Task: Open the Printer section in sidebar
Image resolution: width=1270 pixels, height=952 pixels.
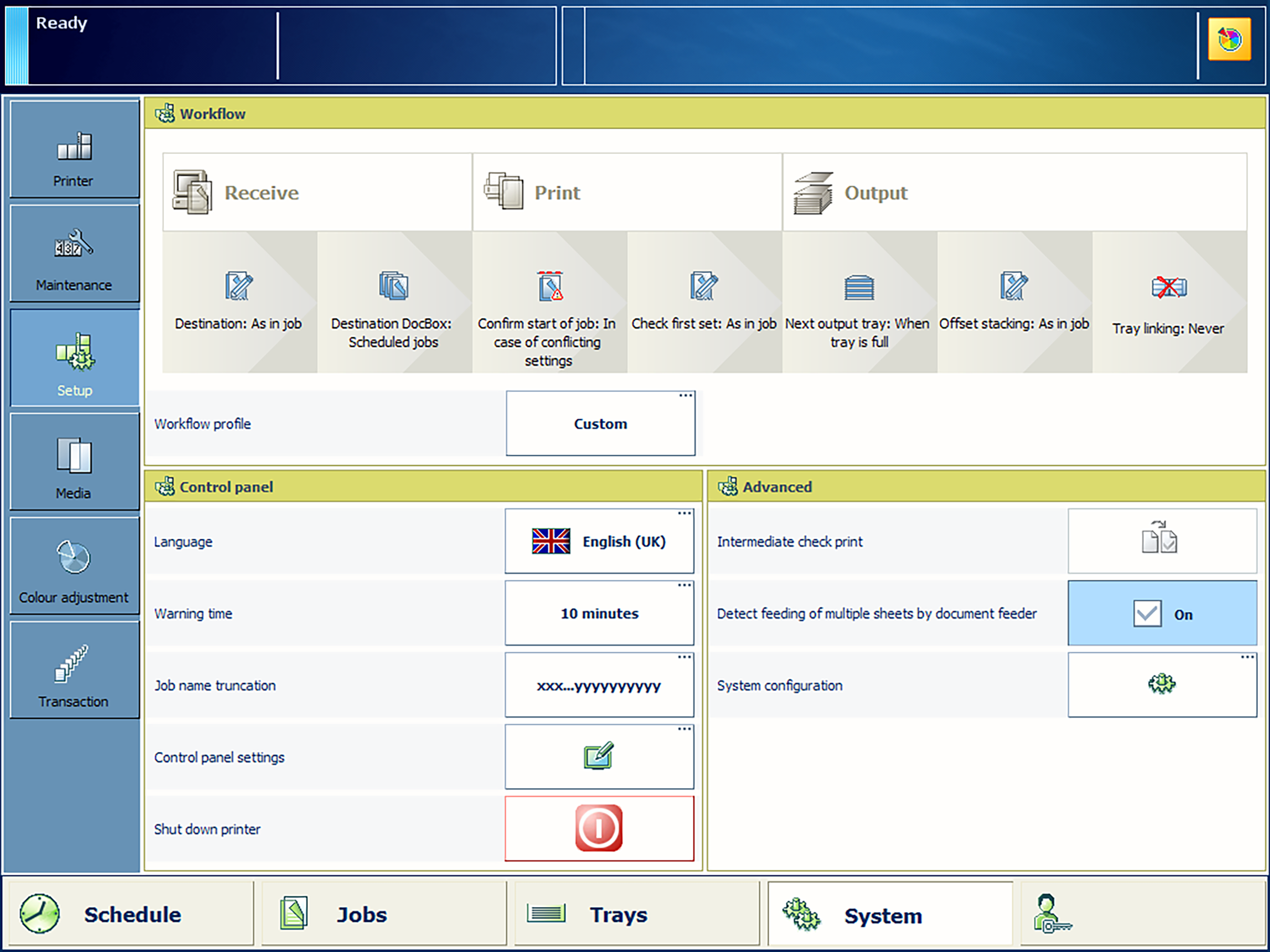Action: click(x=74, y=150)
